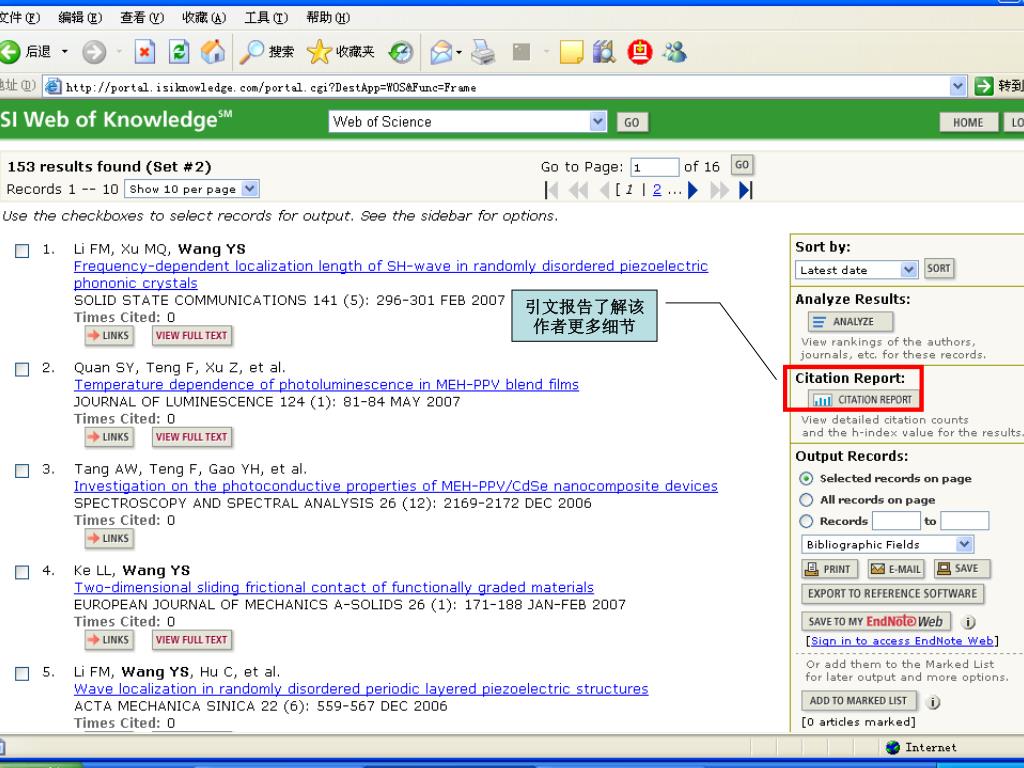Click the Internet zone globe in status bar

(893, 747)
